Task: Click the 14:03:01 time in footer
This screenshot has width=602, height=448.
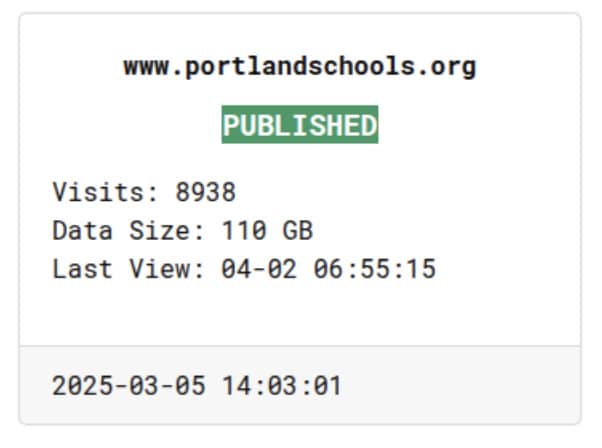Action: (282, 385)
